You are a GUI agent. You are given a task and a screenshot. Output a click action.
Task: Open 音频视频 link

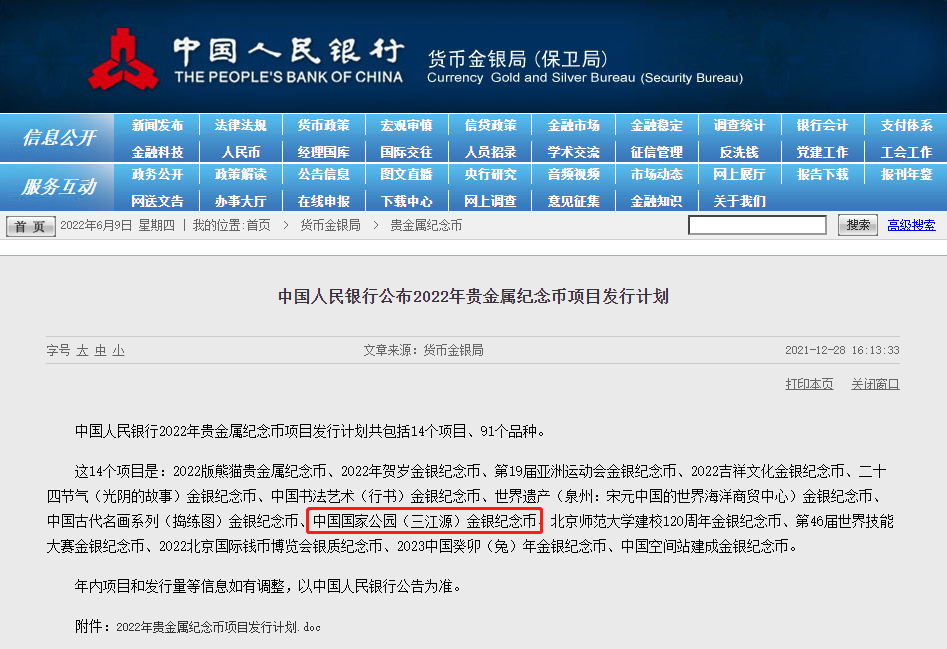point(574,174)
